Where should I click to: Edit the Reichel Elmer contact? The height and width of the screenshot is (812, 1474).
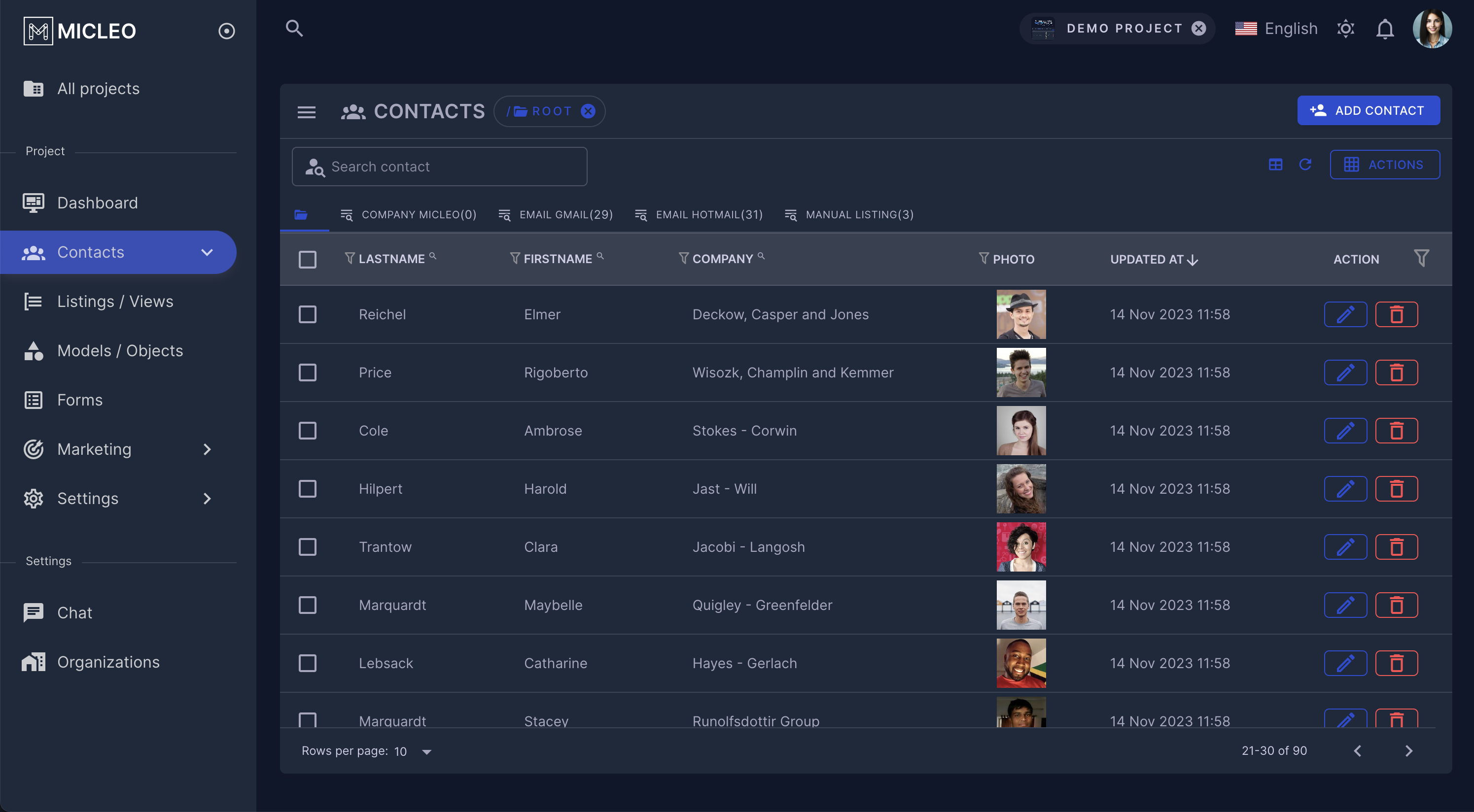[x=1345, y=314]
